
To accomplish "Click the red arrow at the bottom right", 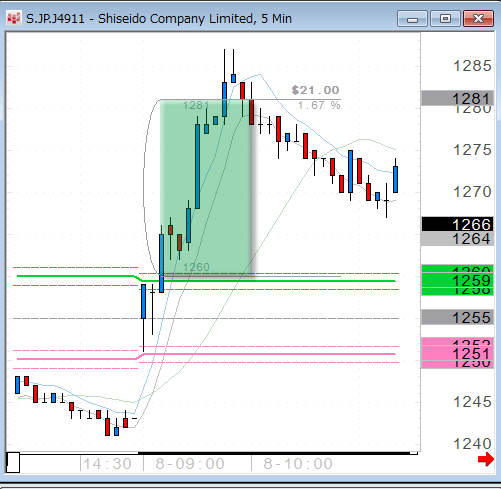I will [485, 460].
